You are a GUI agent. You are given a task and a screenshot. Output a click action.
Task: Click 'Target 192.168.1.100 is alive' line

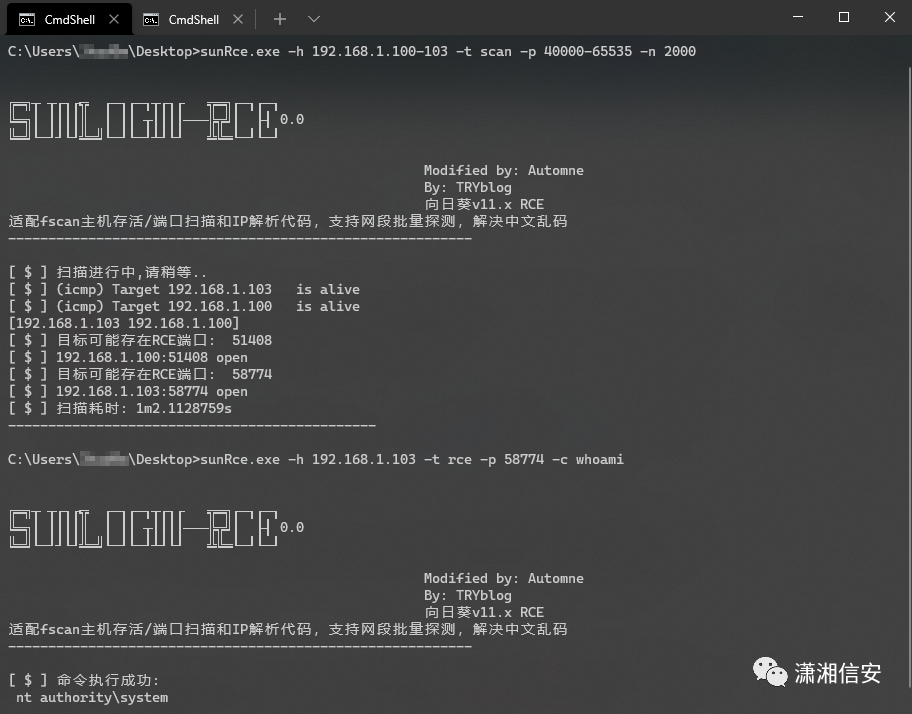tap(184, 306)
